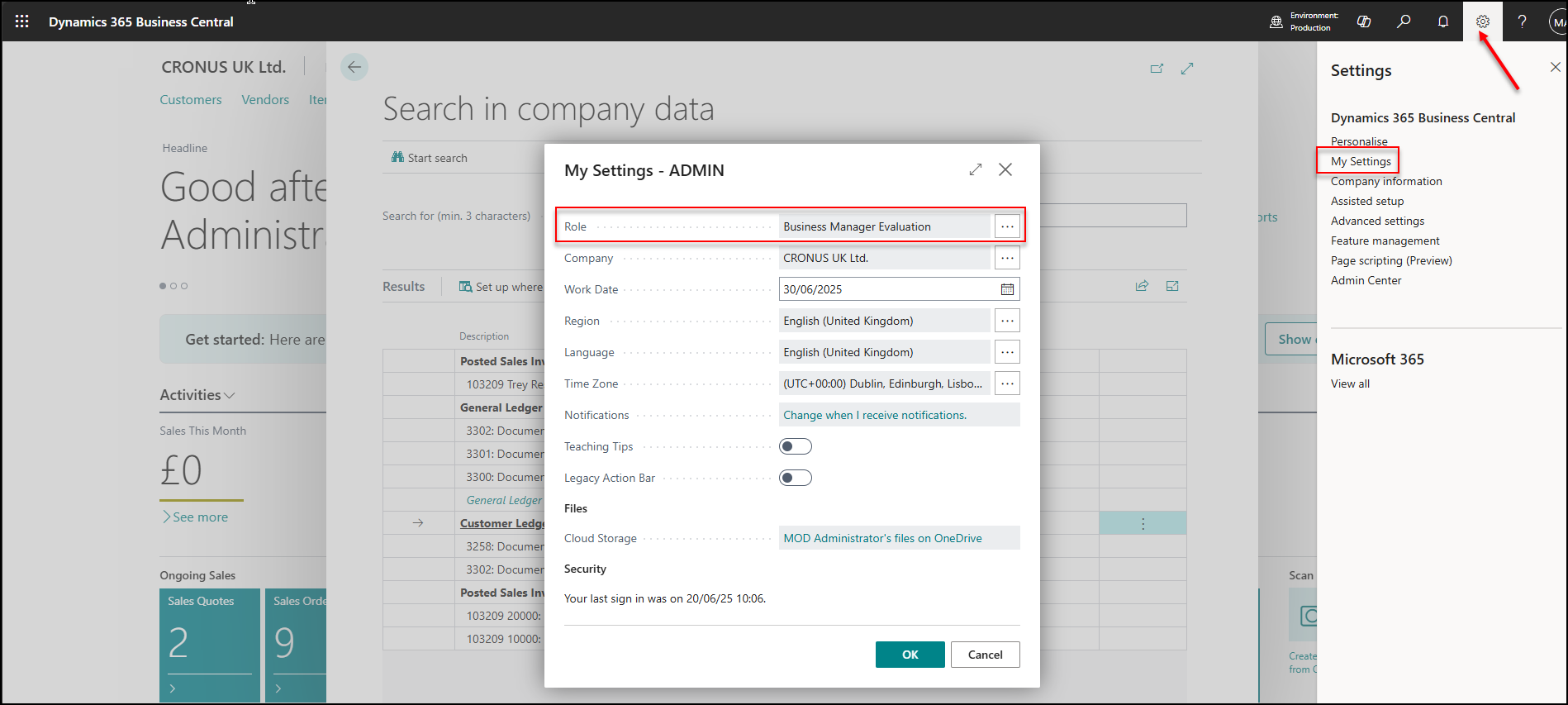
Task: Open Change when I receive notifications link
Action: pyautogui.click(x=875, y=415)
